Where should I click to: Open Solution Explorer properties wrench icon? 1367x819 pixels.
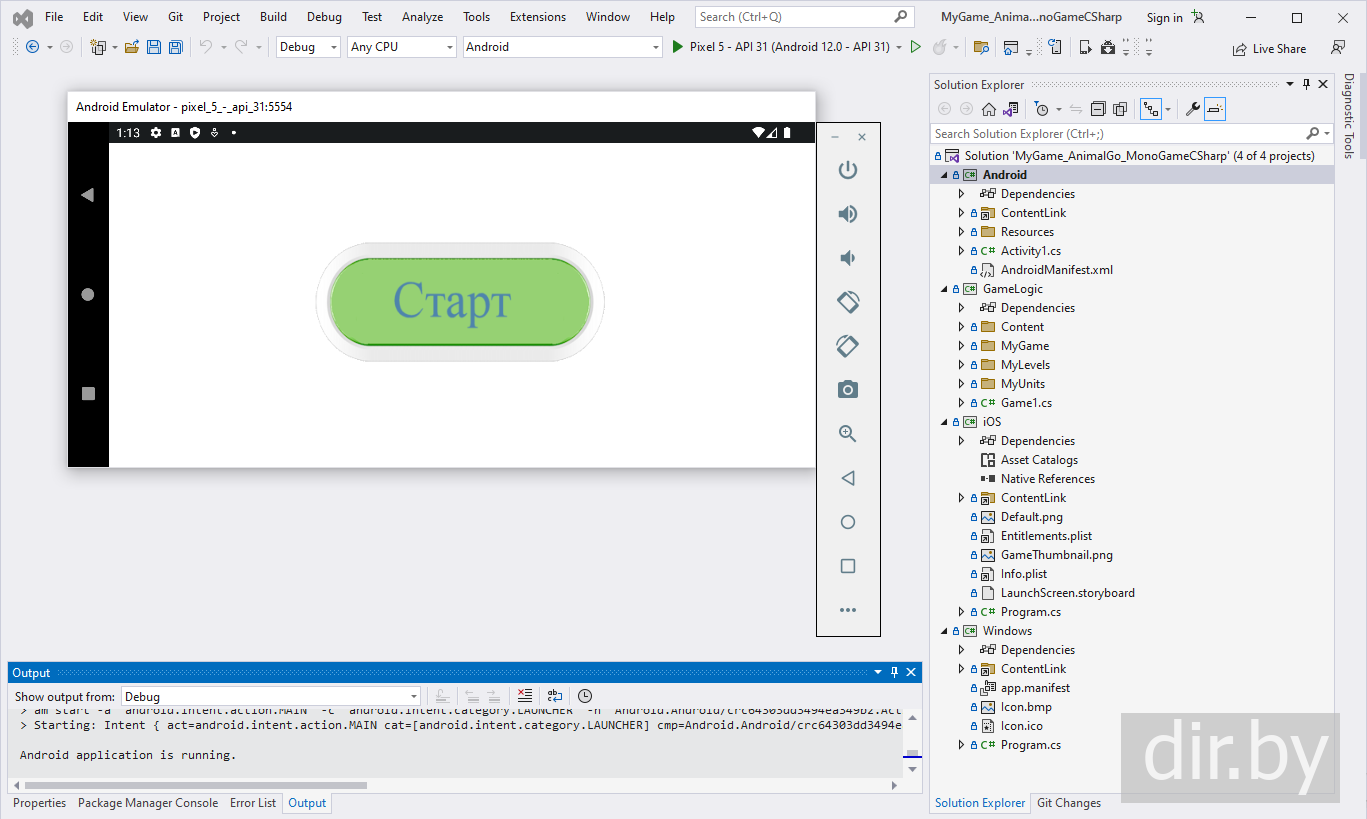(x=1192, y=109)
